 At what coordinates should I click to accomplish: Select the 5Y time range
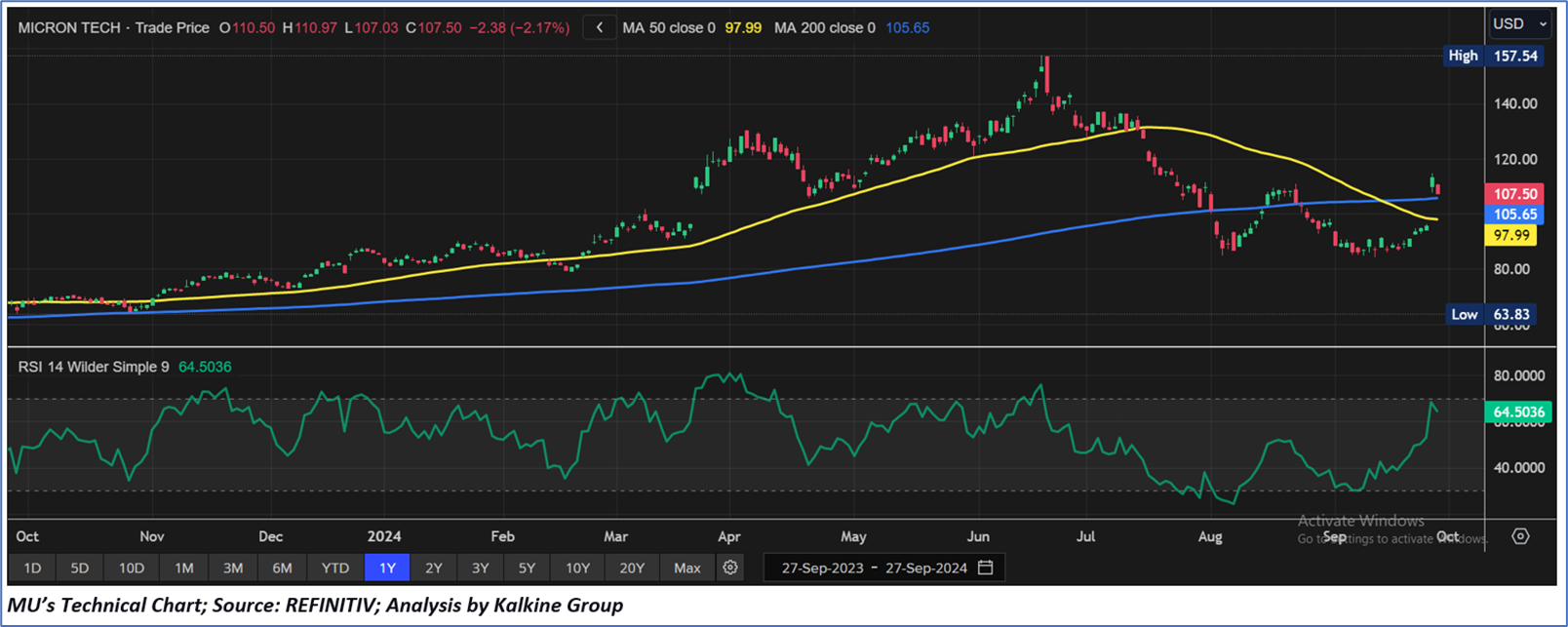click(528, 568)
